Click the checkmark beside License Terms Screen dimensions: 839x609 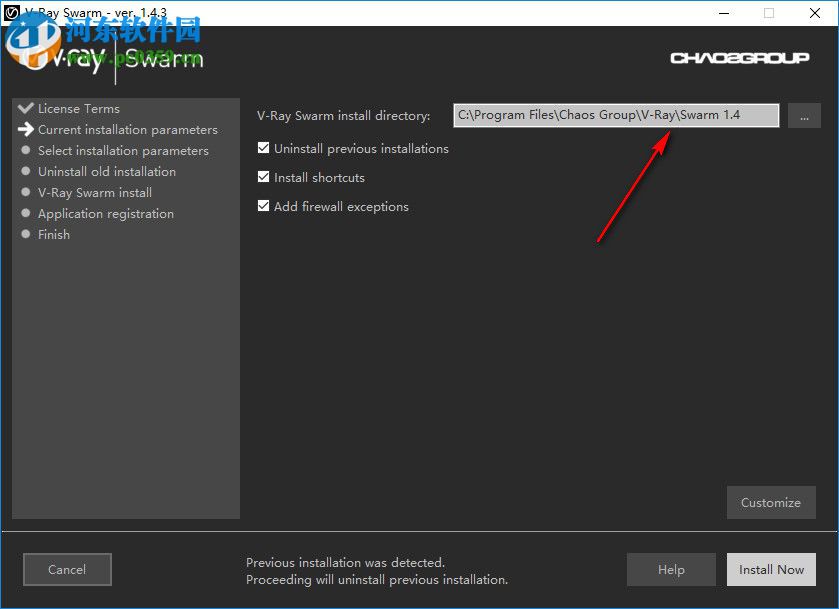tap(24, 108)
